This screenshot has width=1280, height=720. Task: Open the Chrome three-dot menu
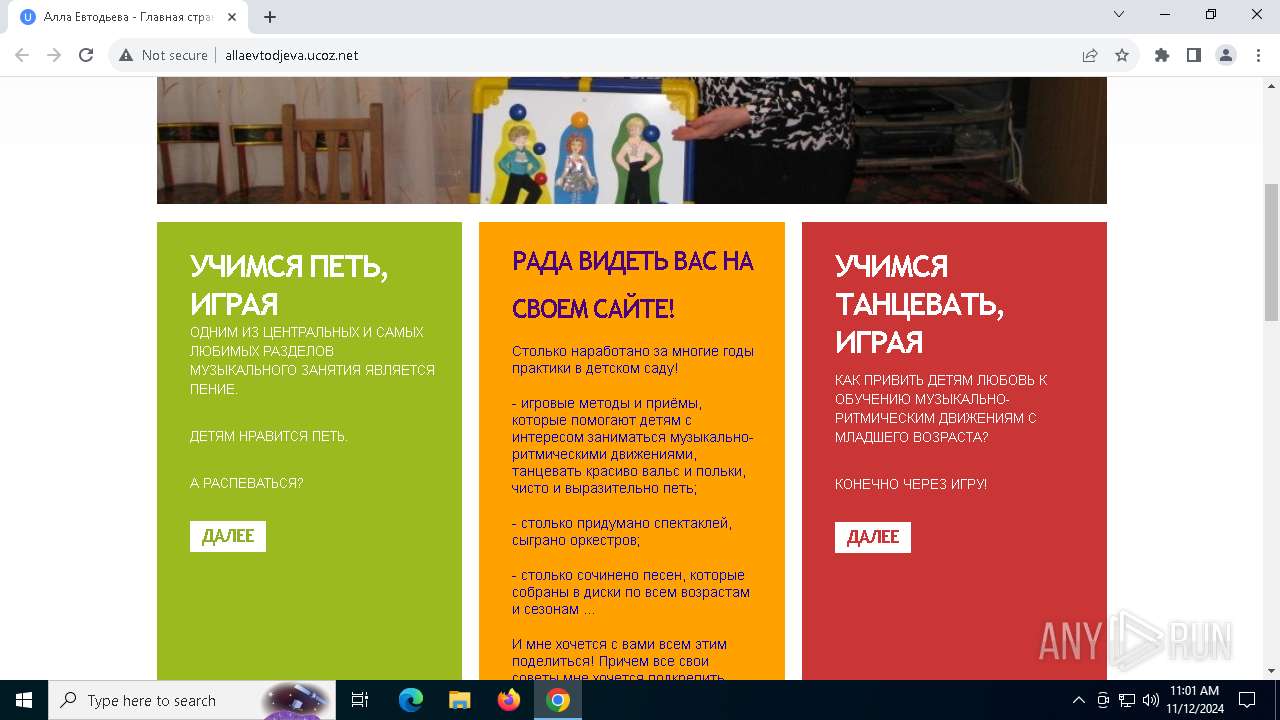pyautogui.click(x=1257, y=55)
